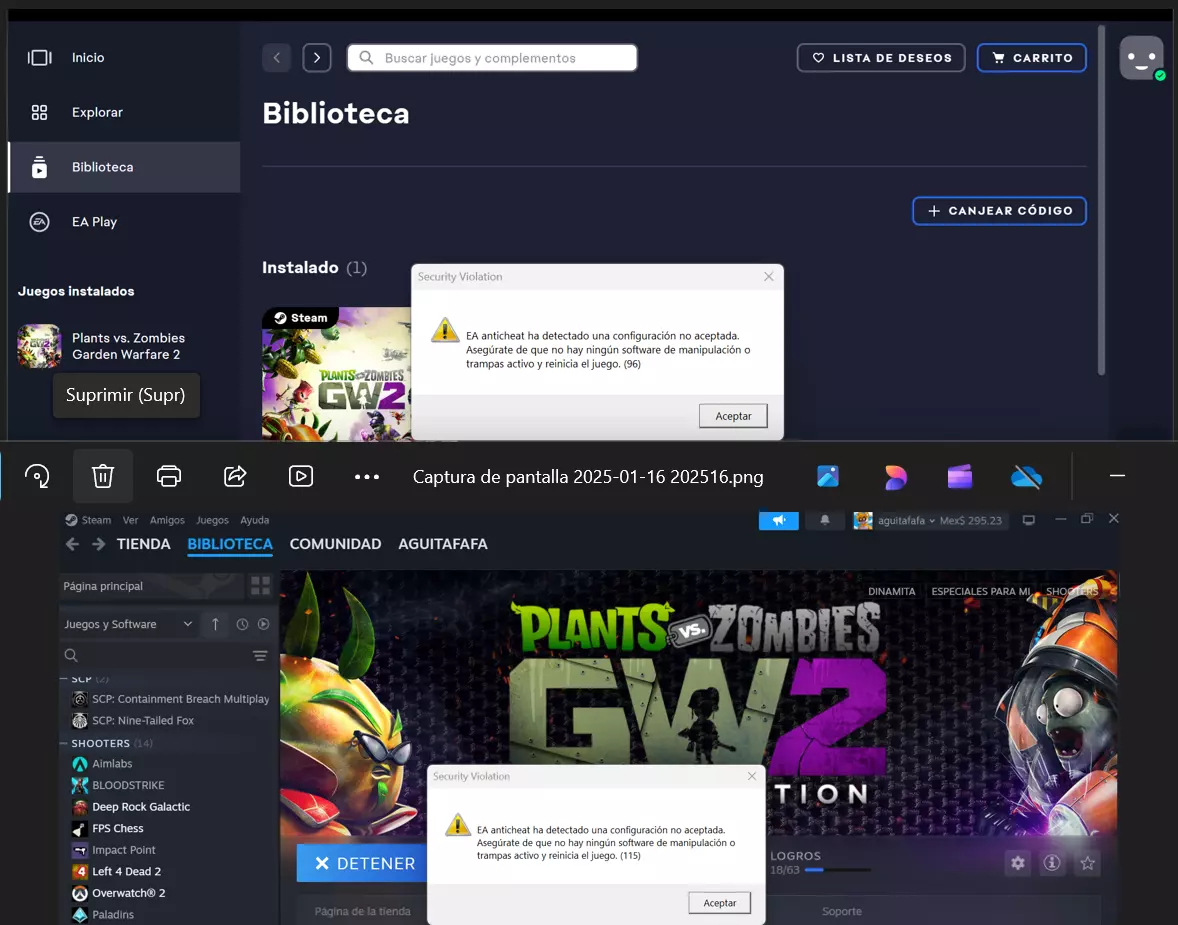The image size is (1178, 925).
Task: Click Canjear Código button
Action: [x=999, y=211]
